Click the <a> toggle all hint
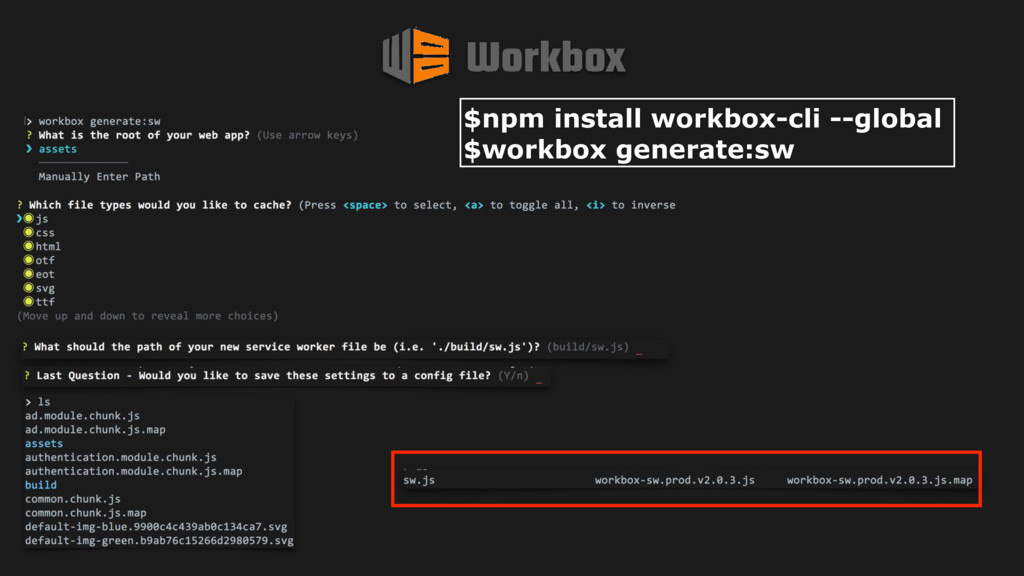 tap(474, 205)
